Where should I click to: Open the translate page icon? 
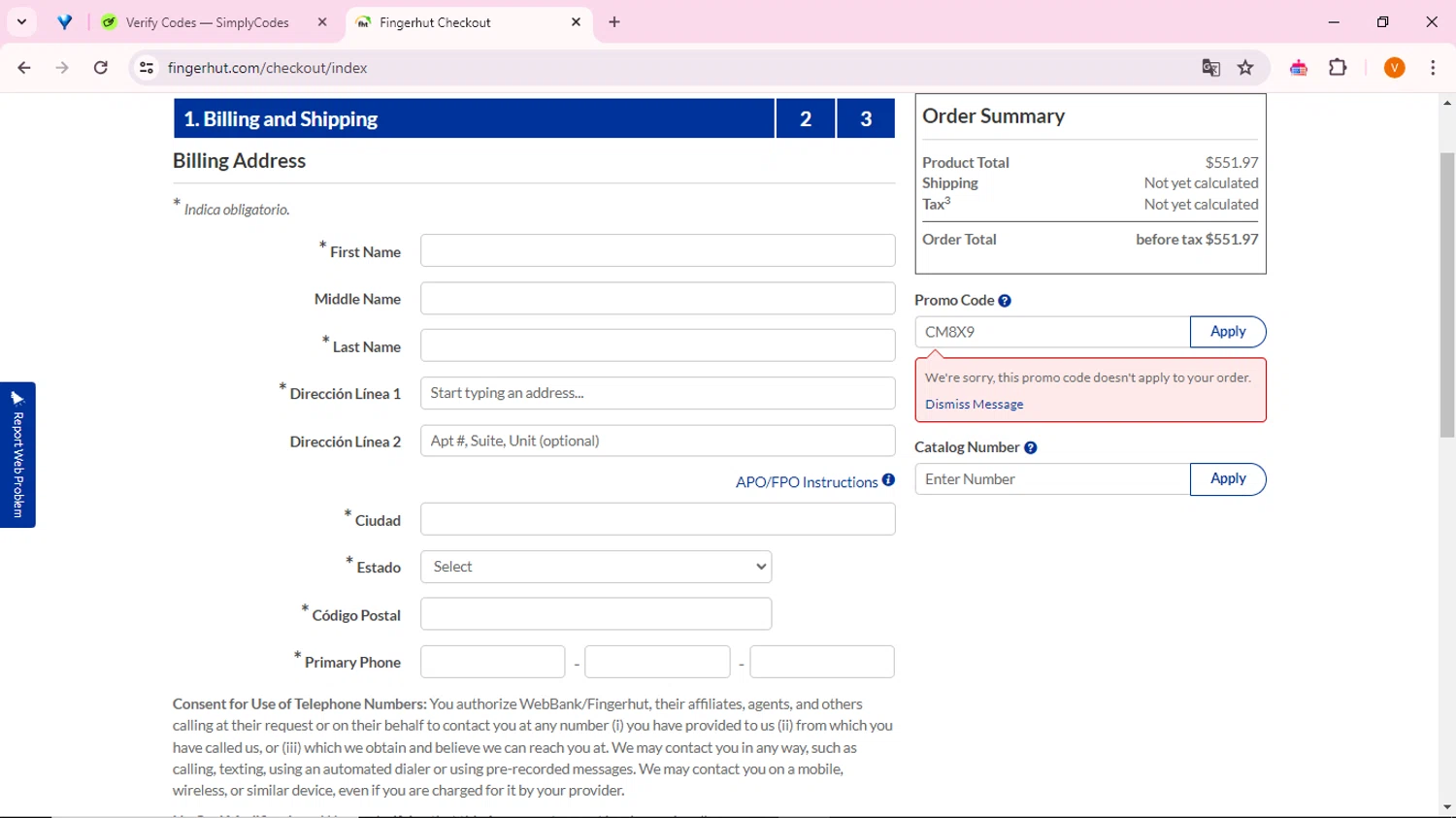[x=1210, y=68]
